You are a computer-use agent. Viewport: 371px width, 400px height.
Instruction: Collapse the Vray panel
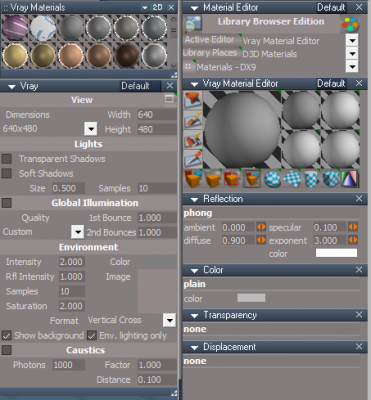[x=12, y=86]
